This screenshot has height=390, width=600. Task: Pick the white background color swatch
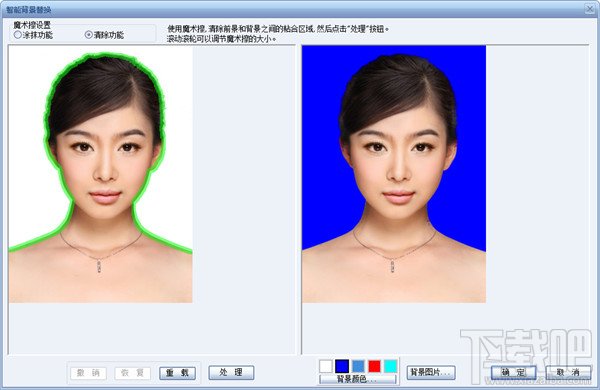point(326,366)
